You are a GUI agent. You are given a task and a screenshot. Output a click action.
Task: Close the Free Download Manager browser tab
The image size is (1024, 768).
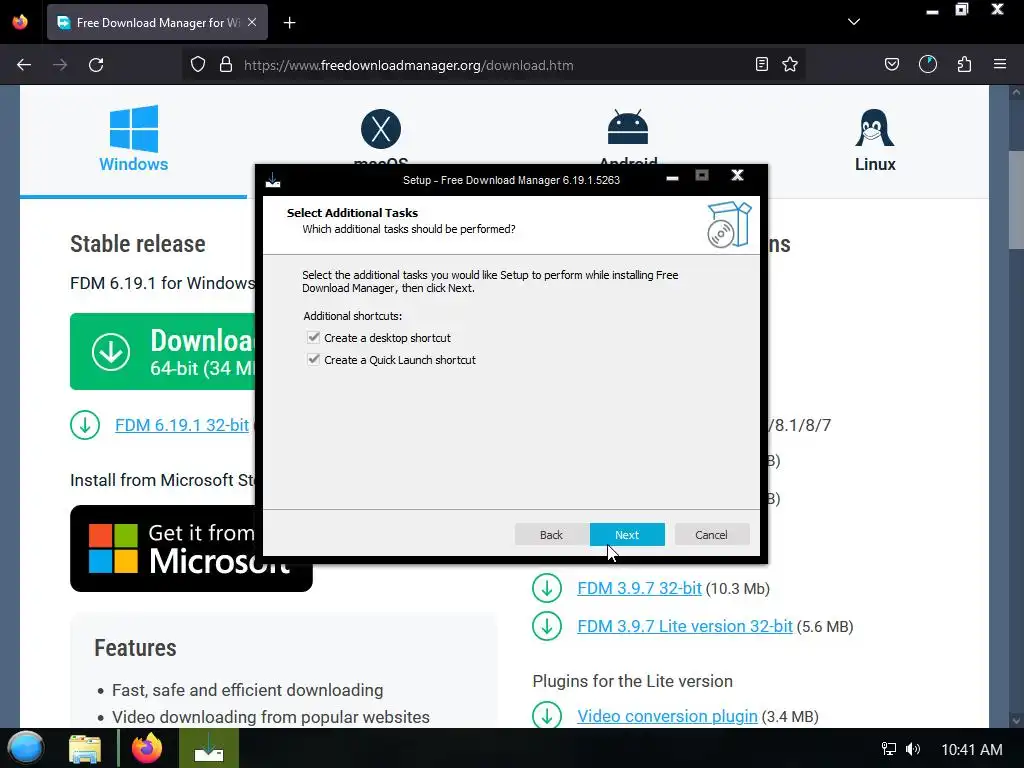tap(252, 22)
